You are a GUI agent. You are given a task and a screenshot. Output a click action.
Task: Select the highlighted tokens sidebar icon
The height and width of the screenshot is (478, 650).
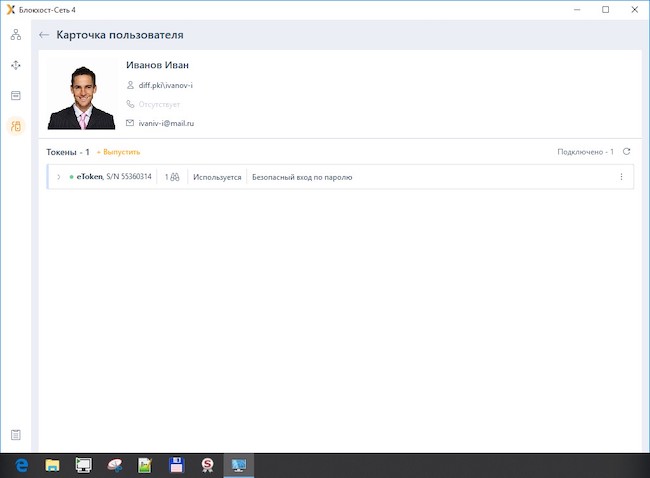tap(16, 126)
